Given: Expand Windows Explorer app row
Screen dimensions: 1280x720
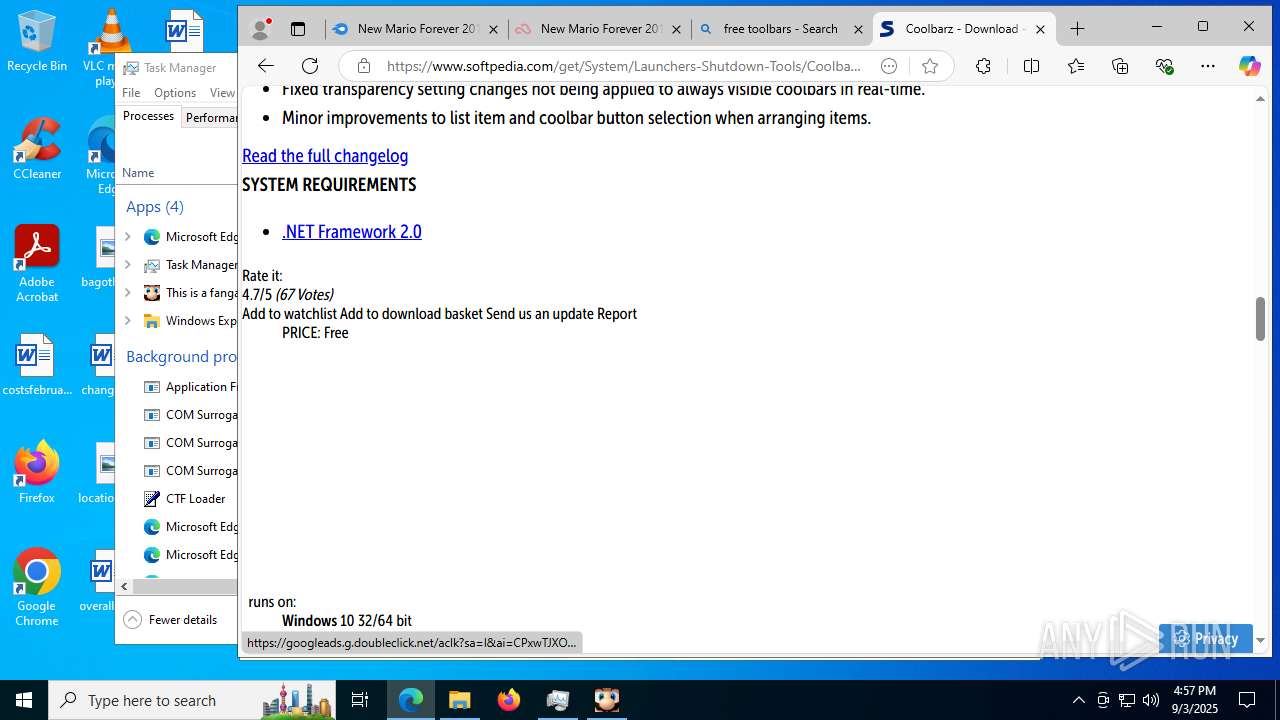Looking at the screenshot, I should tap(127, 321).
